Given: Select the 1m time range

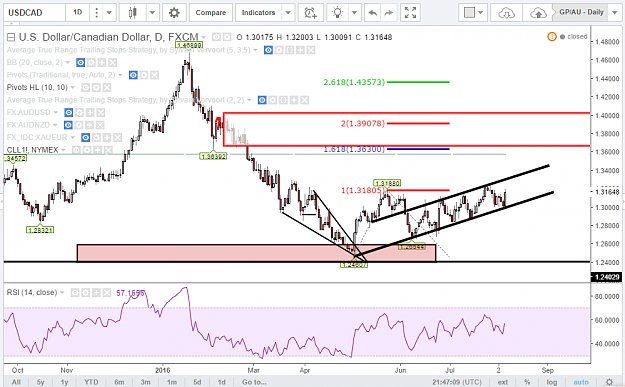Looking at the screenshot, I should tap(172, 382).
